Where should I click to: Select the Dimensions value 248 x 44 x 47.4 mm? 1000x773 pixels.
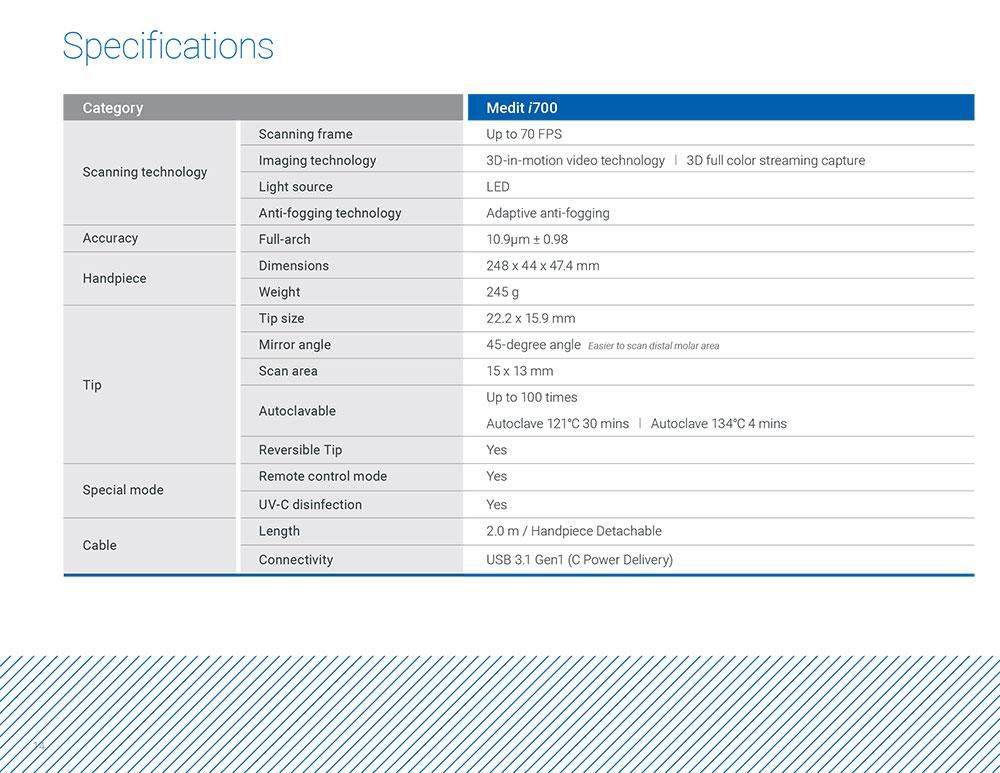pos(542,265)
